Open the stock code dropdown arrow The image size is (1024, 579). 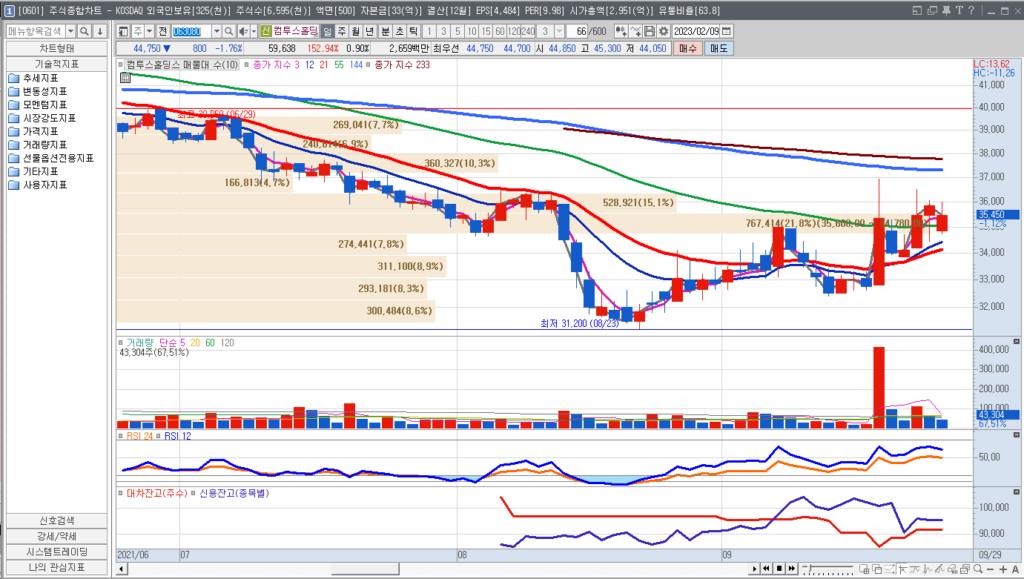[x=217, y=31]
